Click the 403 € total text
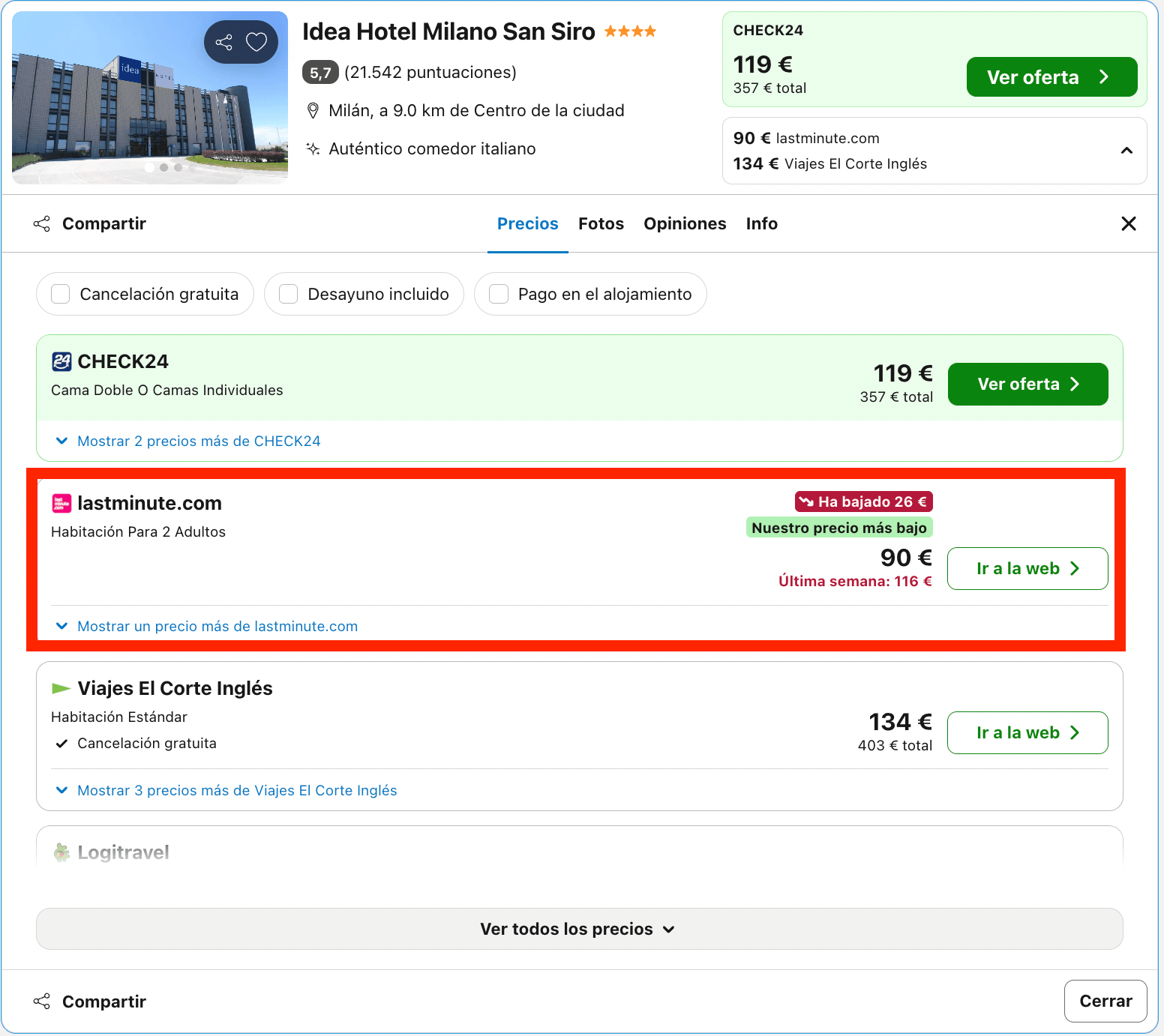Image resolution: width=1164 pixels, height=1036 pixels. pyautogui.click(x=895, y=745)
